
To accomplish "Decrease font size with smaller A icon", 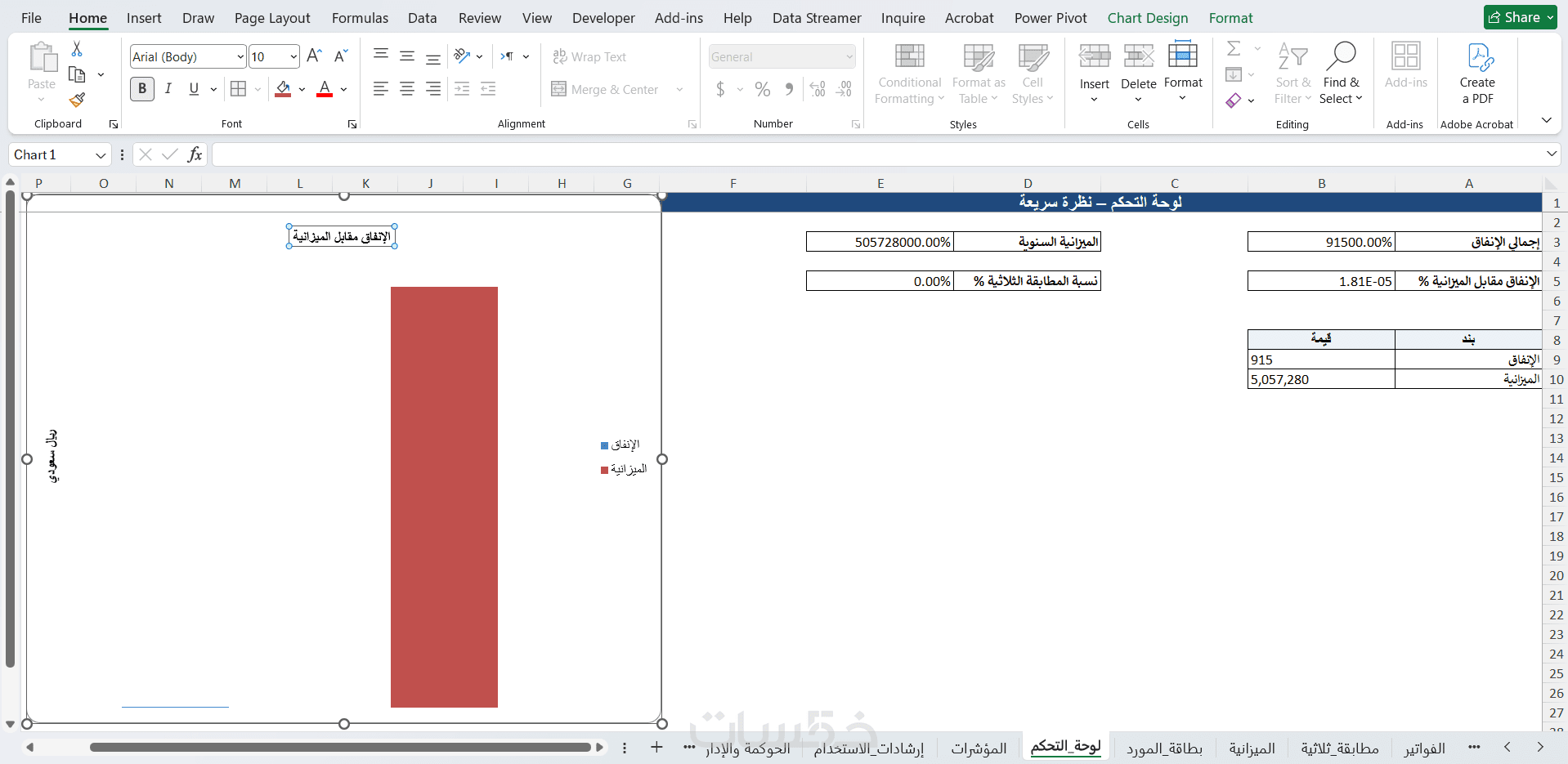I will pyautogui.click(x=341, y=56).
